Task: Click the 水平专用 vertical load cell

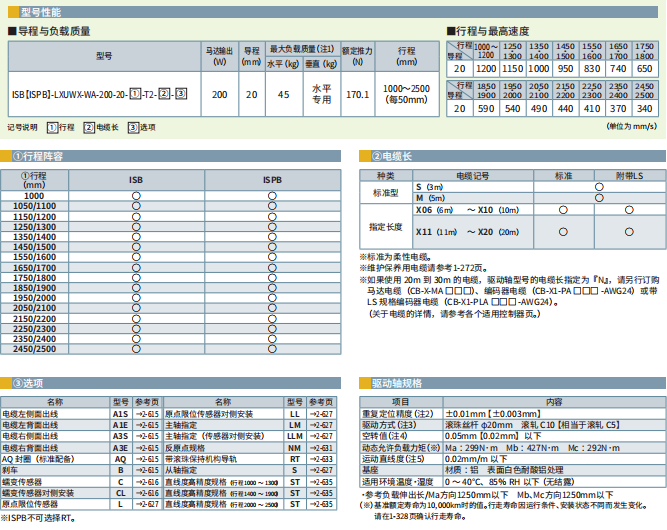Action: click(322, 94)
